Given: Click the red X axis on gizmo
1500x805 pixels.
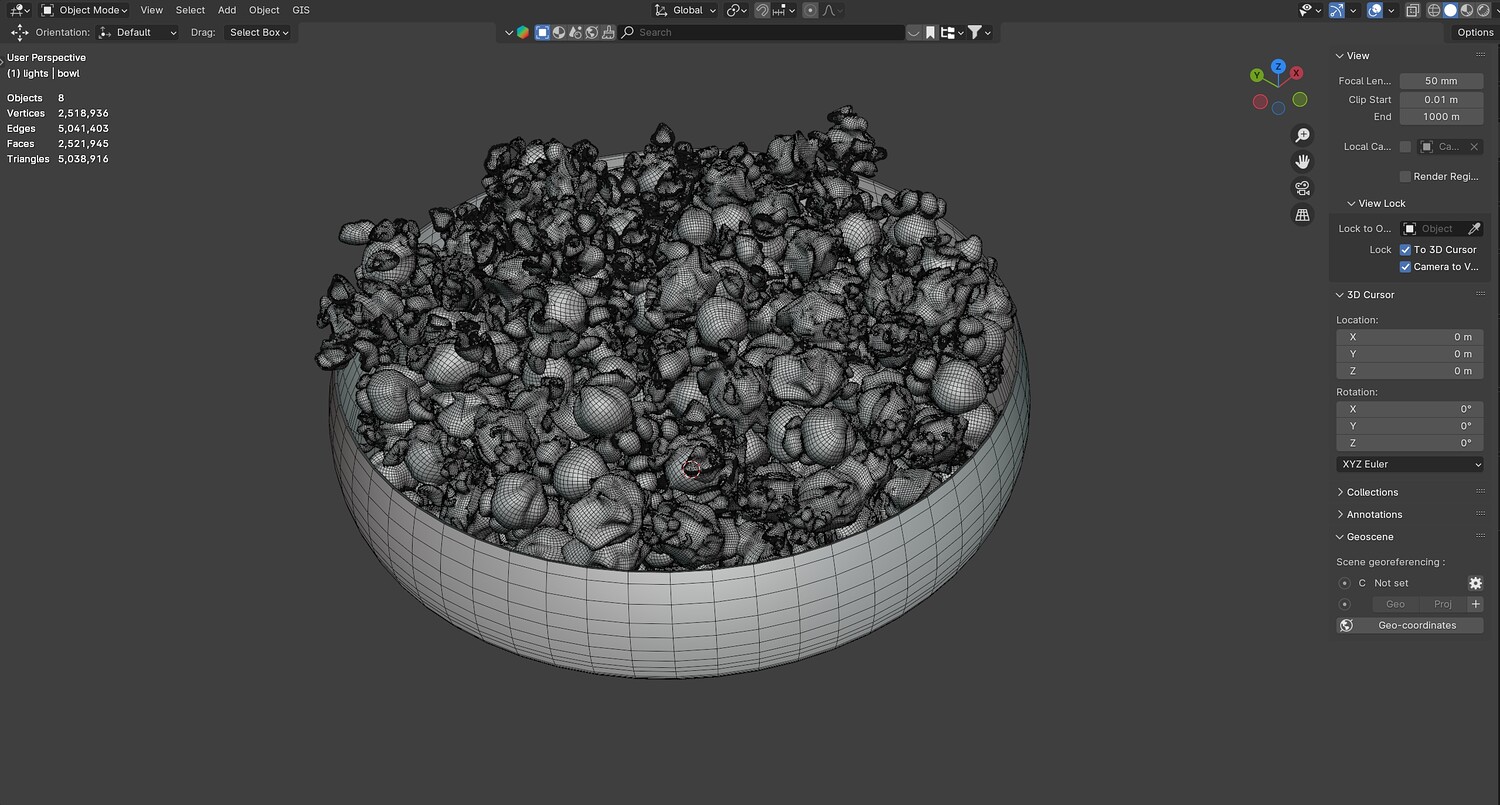Looking at the screenshot, I should point(1296,73).
